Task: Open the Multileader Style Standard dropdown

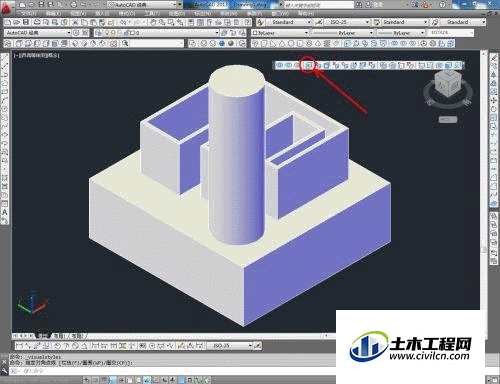Action: pyautogui.click(x=463, y=22)
